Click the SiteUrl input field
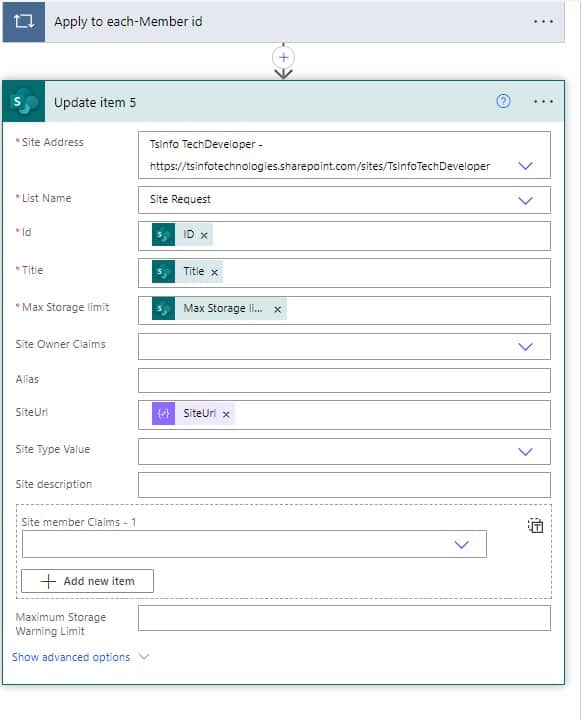The height and width of the screenshot is (720, 582). [x=344, y=415]
